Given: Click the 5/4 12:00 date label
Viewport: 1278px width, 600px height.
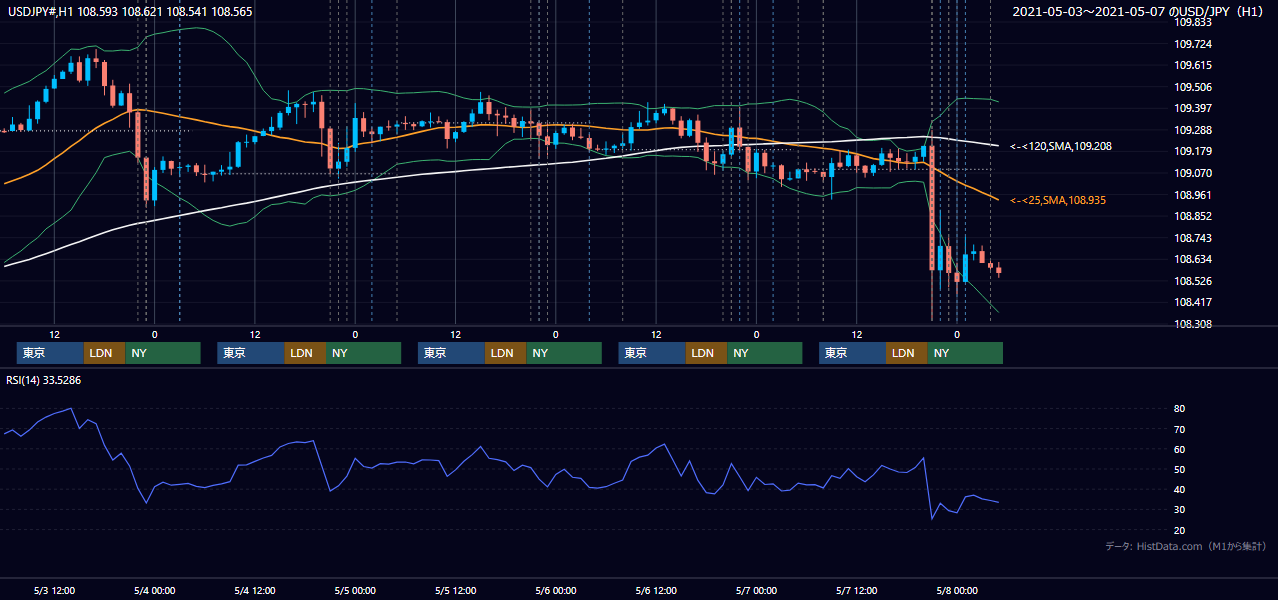Looking at the screenshot, I should click(255, 590).
